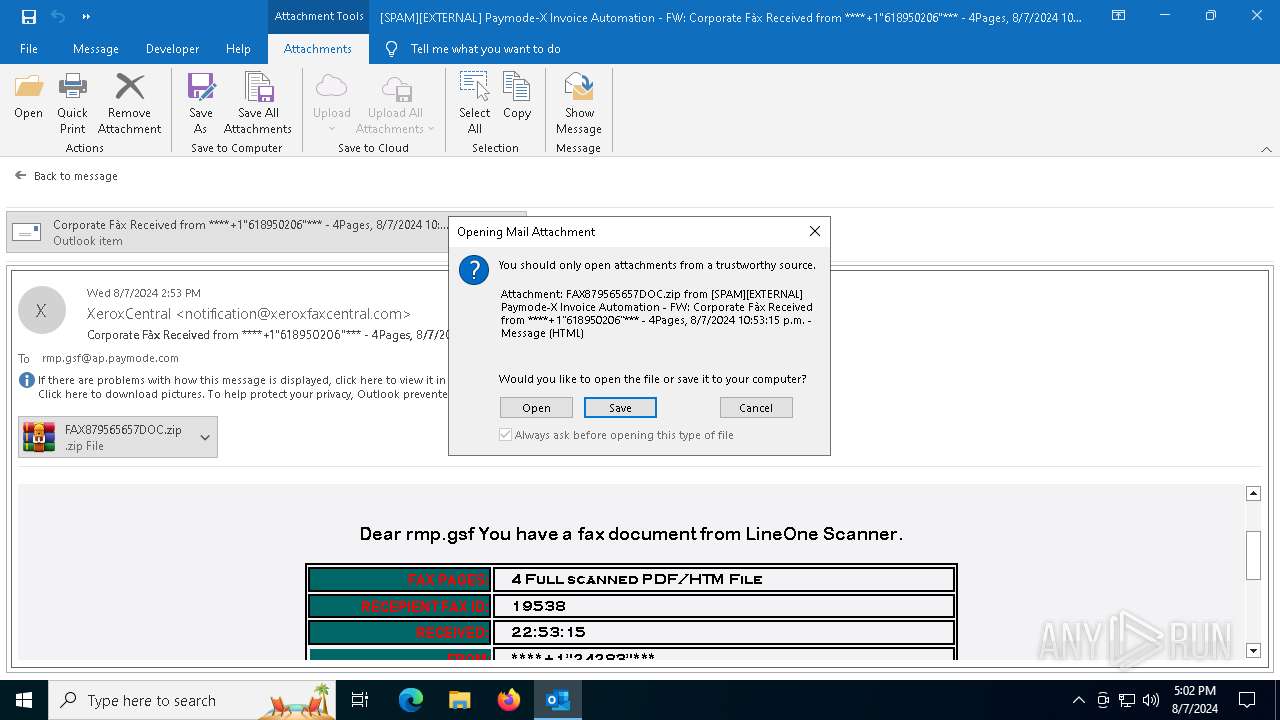Open the Quick Access Toolbar customize dropdown
The height and width of the screenshot is (720, 1280).
(x=86, y=16)
